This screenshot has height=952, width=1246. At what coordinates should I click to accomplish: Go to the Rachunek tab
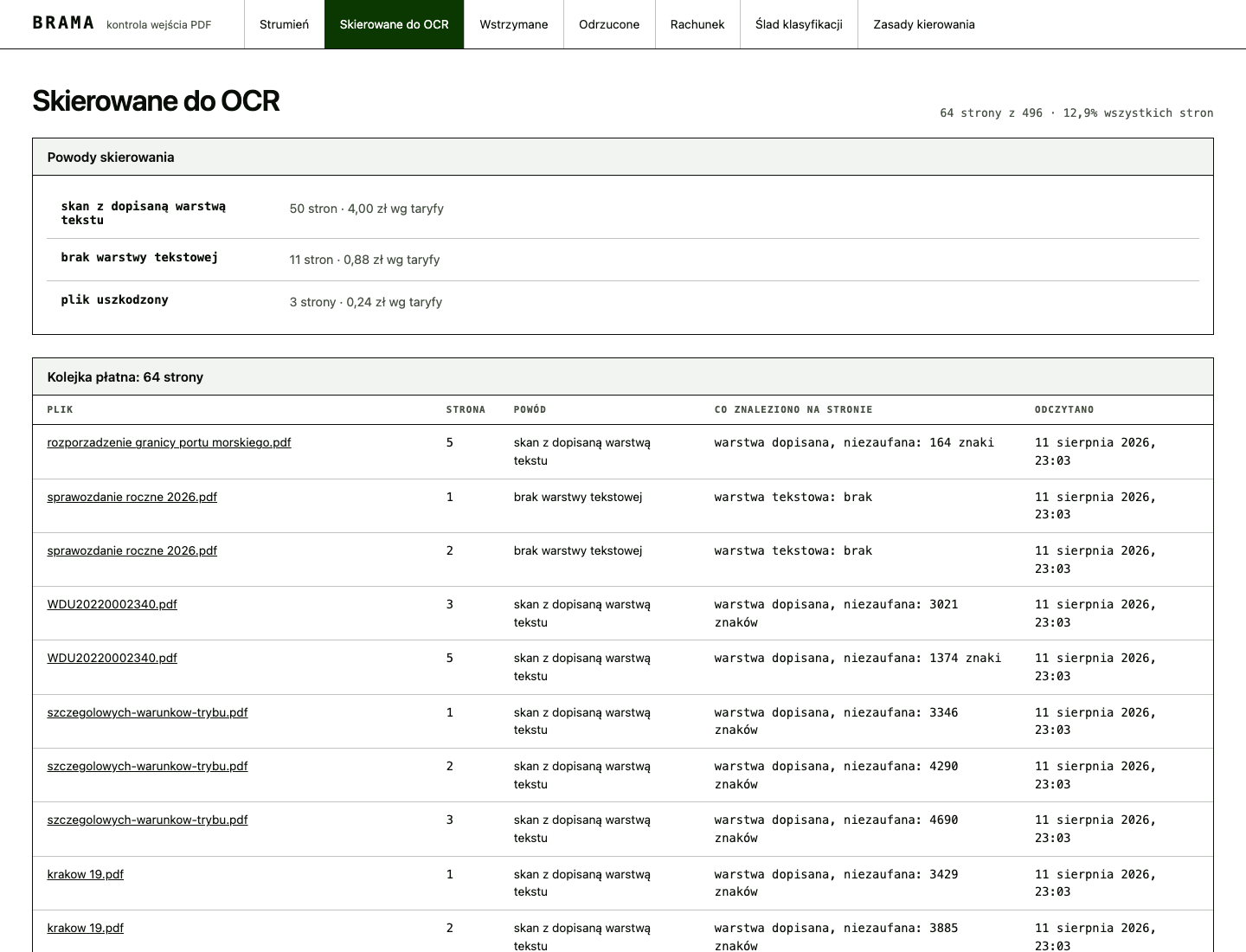(697, 24)
